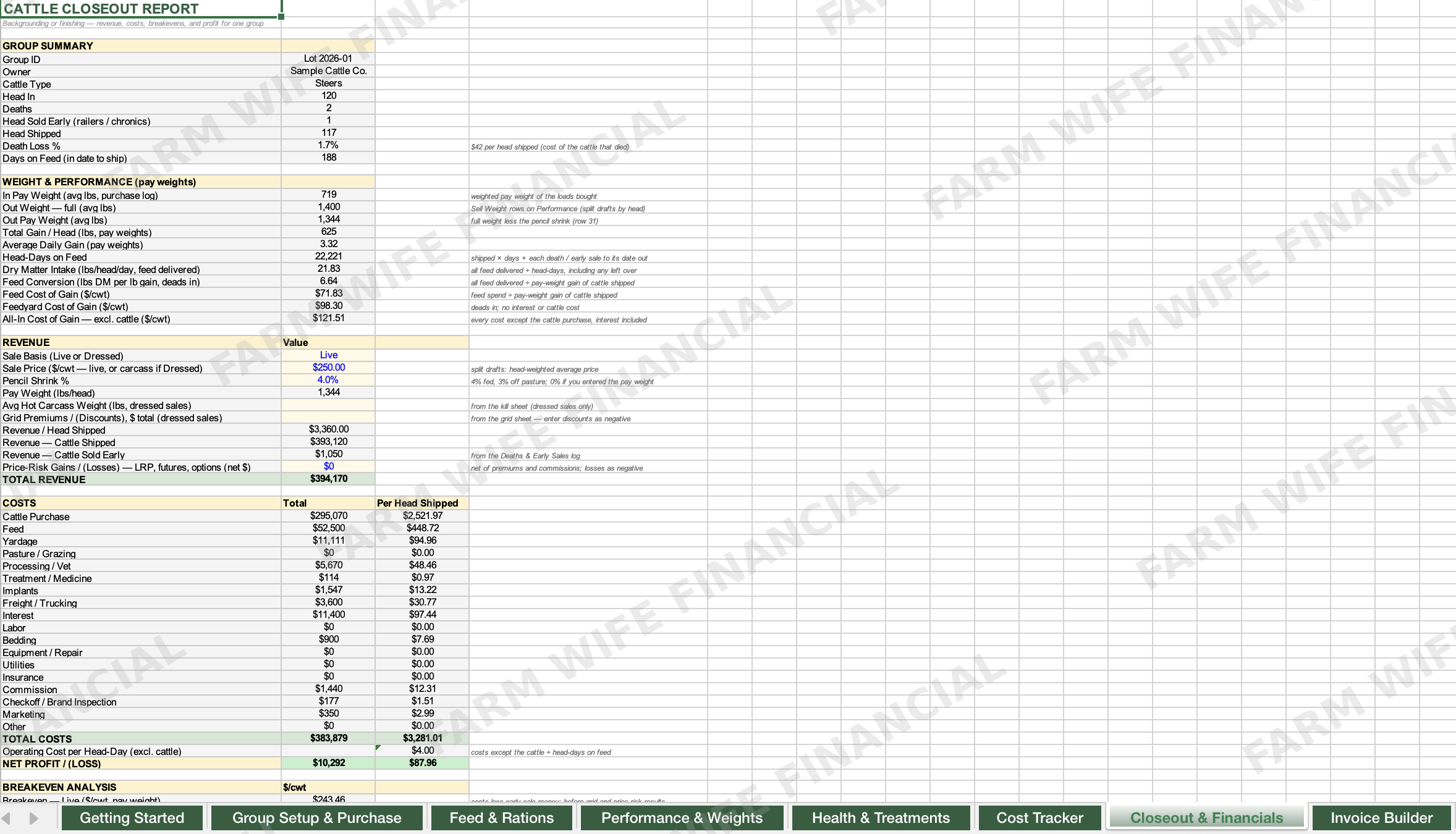Select the Owner cell Sample Cattle Co.

[328, 71]
